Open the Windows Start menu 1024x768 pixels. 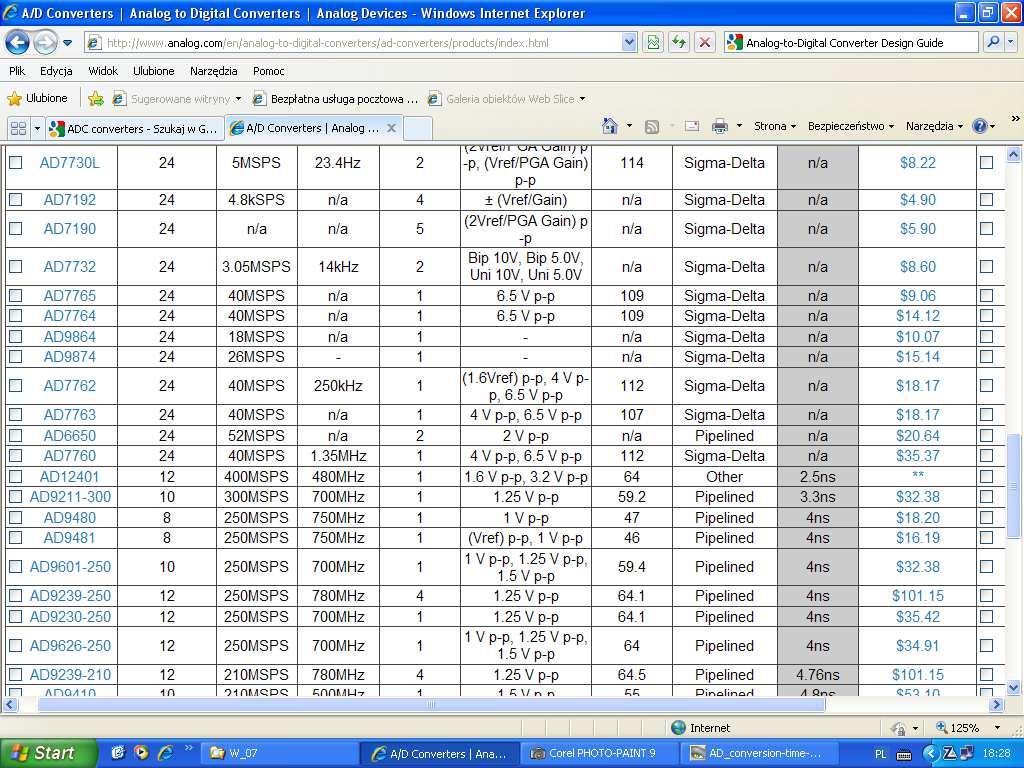[x=48, y=753]
